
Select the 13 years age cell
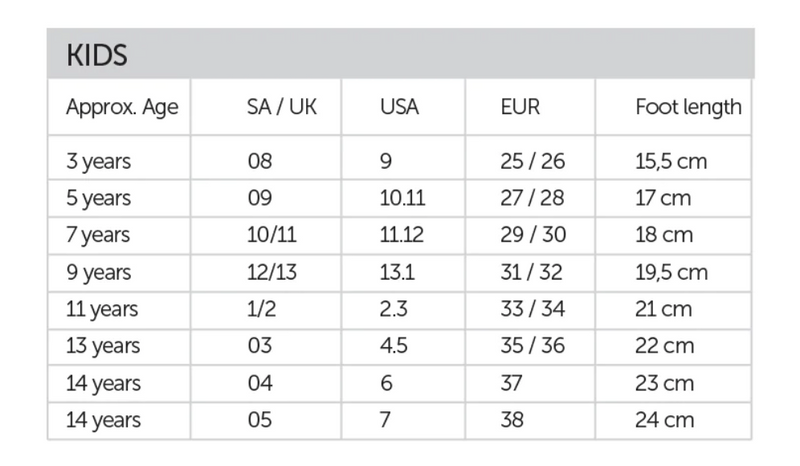click(103, 346)
